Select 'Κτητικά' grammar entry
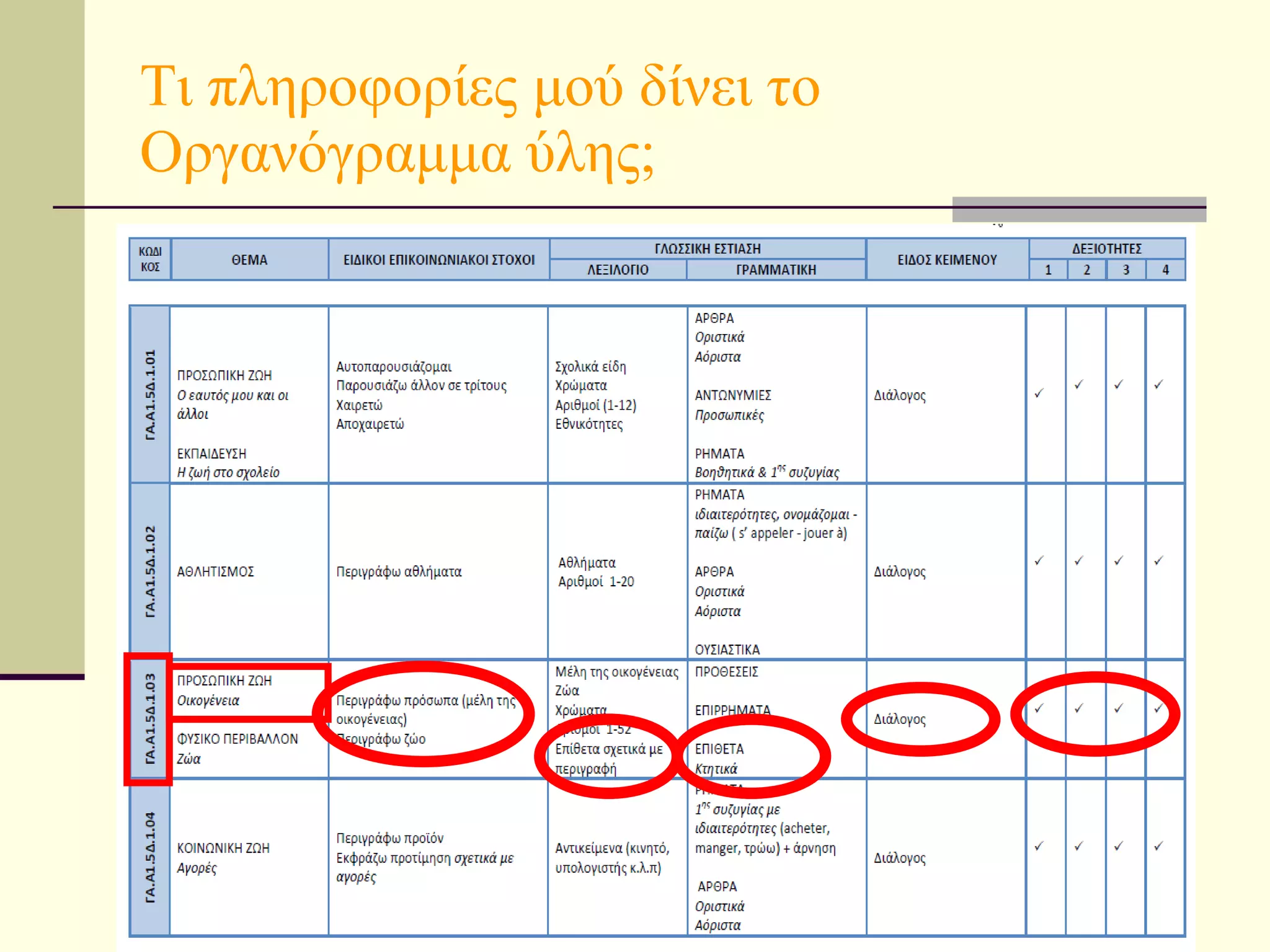The height and width of the screenshot is (952, 1270). click(x=716, y=769)
